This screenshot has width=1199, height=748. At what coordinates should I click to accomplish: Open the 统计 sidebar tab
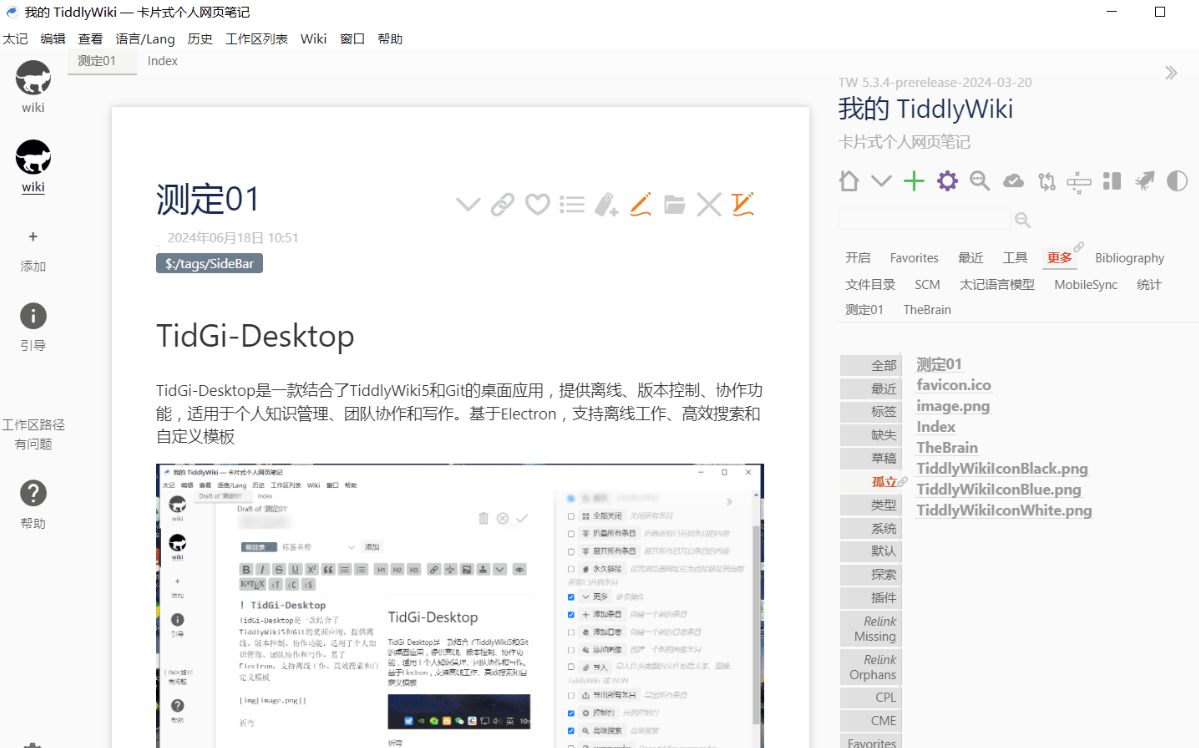pyautogui.click(x=1149, y=285)
